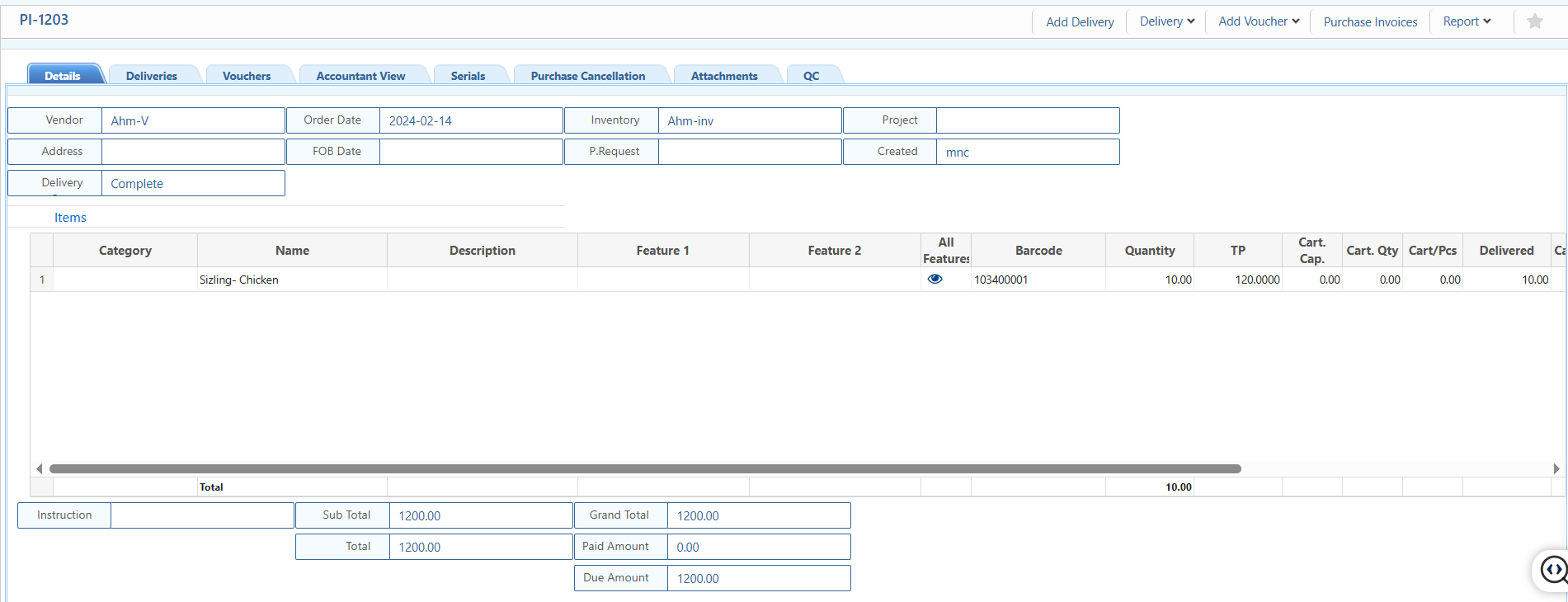Select TP cell 120.0000
The height and width of the screenshot is (602, 1568).
click(1238, 280)
